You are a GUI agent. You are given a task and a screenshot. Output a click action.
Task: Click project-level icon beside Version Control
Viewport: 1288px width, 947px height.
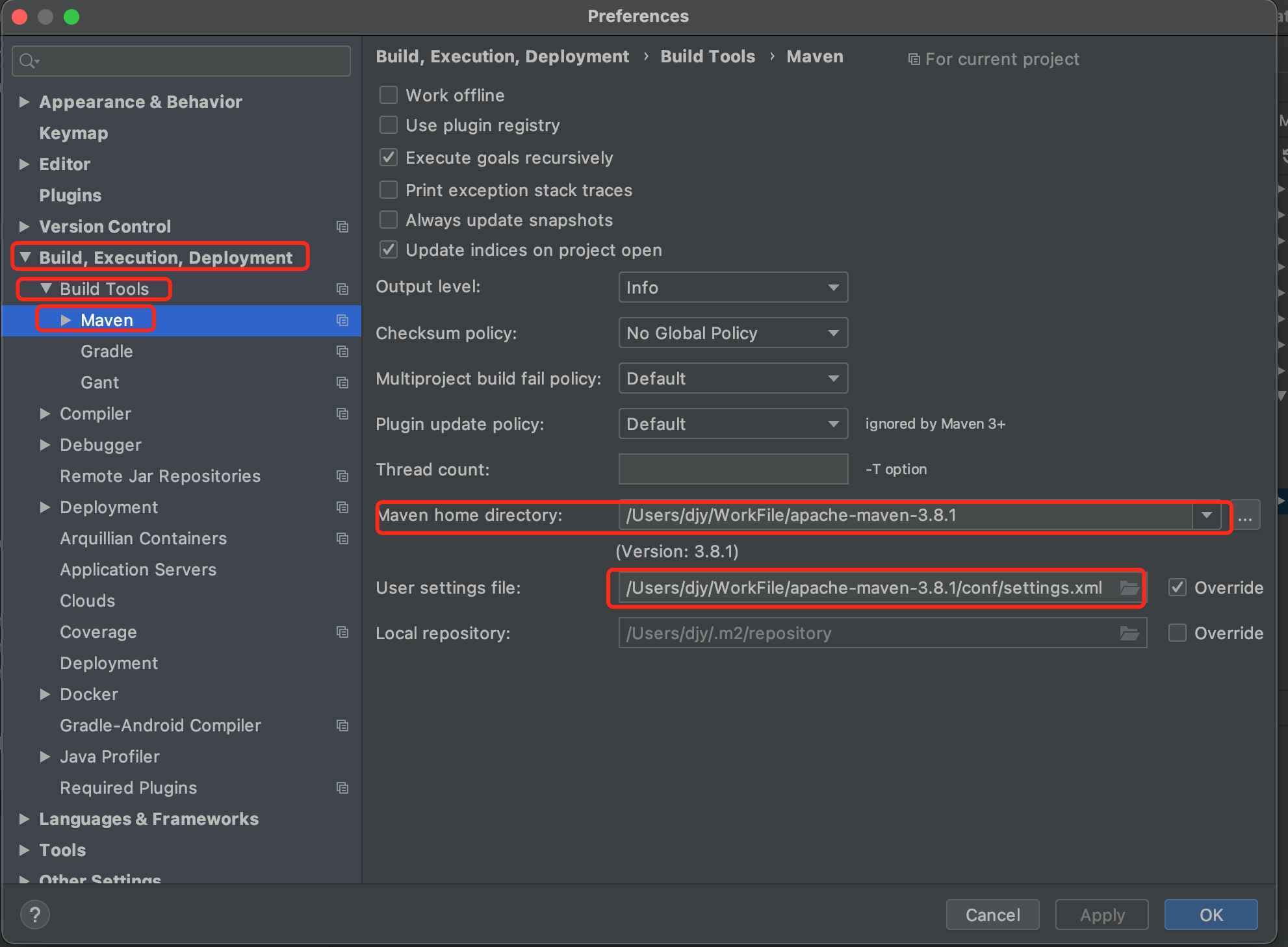(342, 227)
